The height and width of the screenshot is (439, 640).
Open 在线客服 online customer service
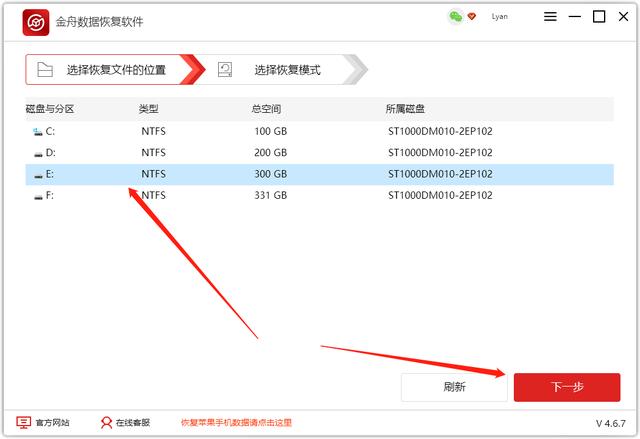pos(125,423)
